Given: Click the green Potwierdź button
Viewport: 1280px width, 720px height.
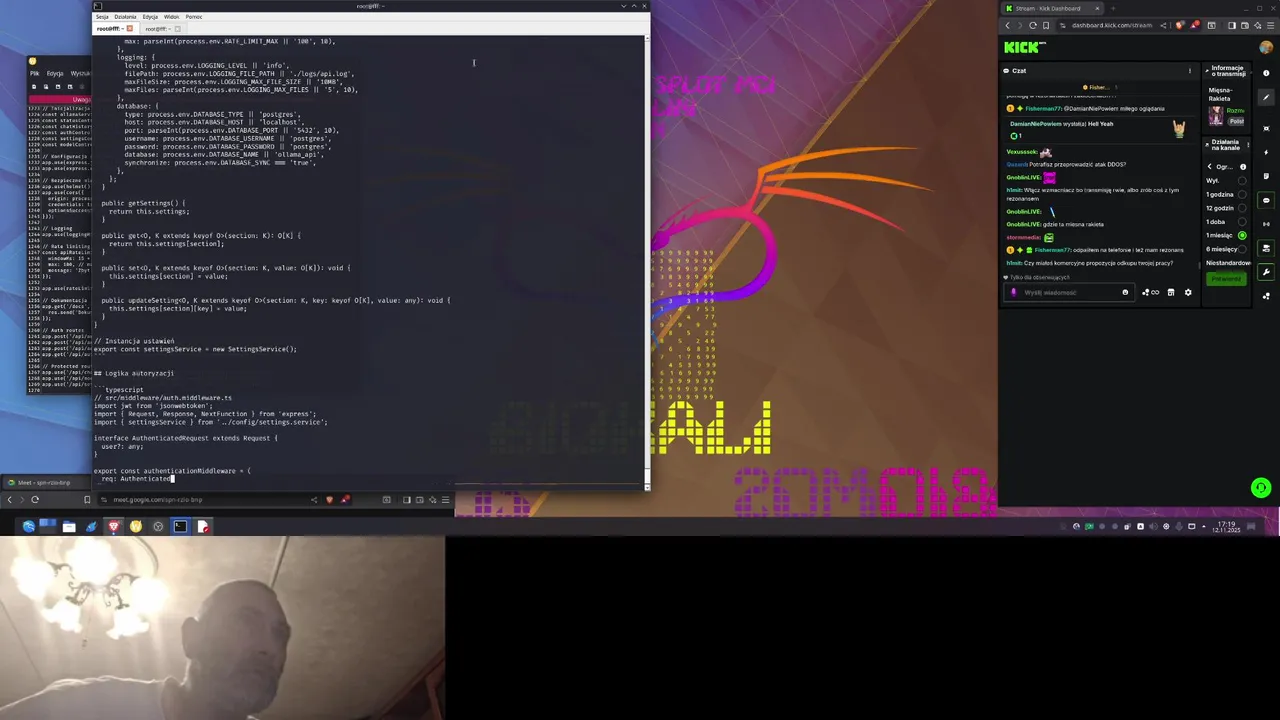Looking at the screenshot, I should tap(1226, 279).
